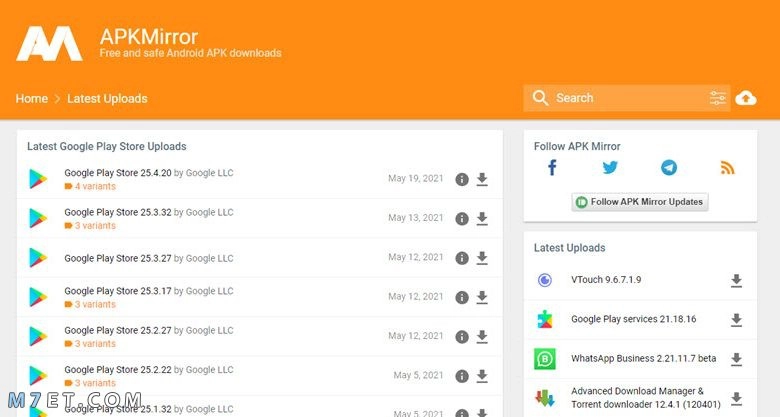Show info for Google Play Store 25.4.20
This screenshot has height=417, width=780.
click(x=462, y=179)
